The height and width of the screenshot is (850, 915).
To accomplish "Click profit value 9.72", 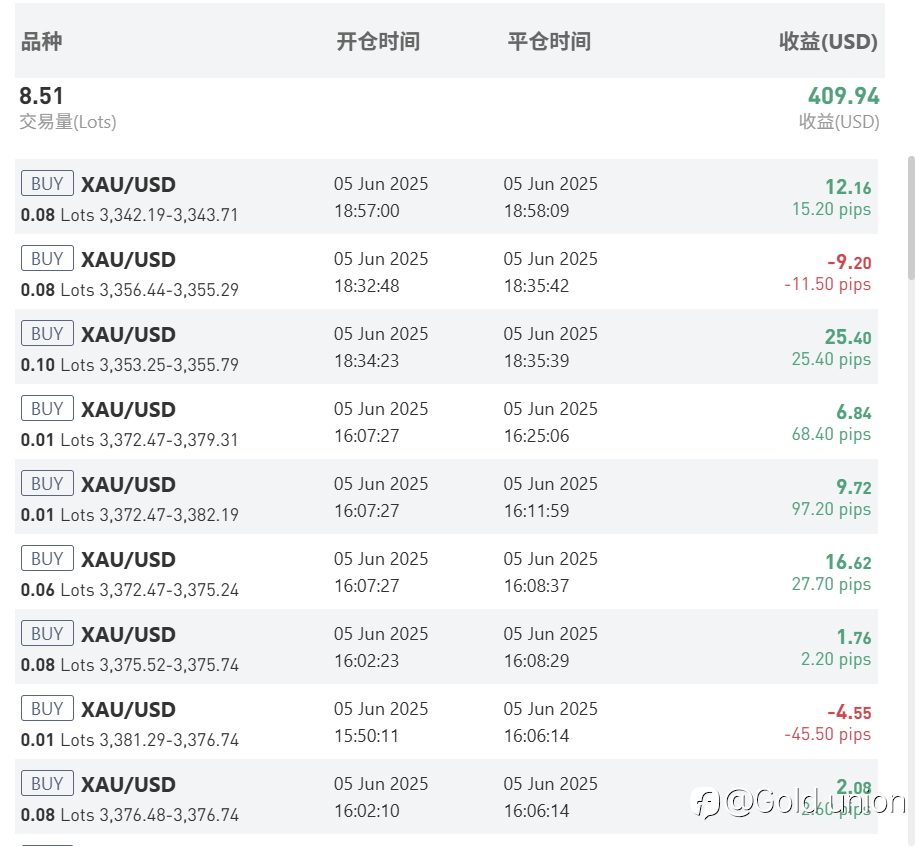I will 854,487.
